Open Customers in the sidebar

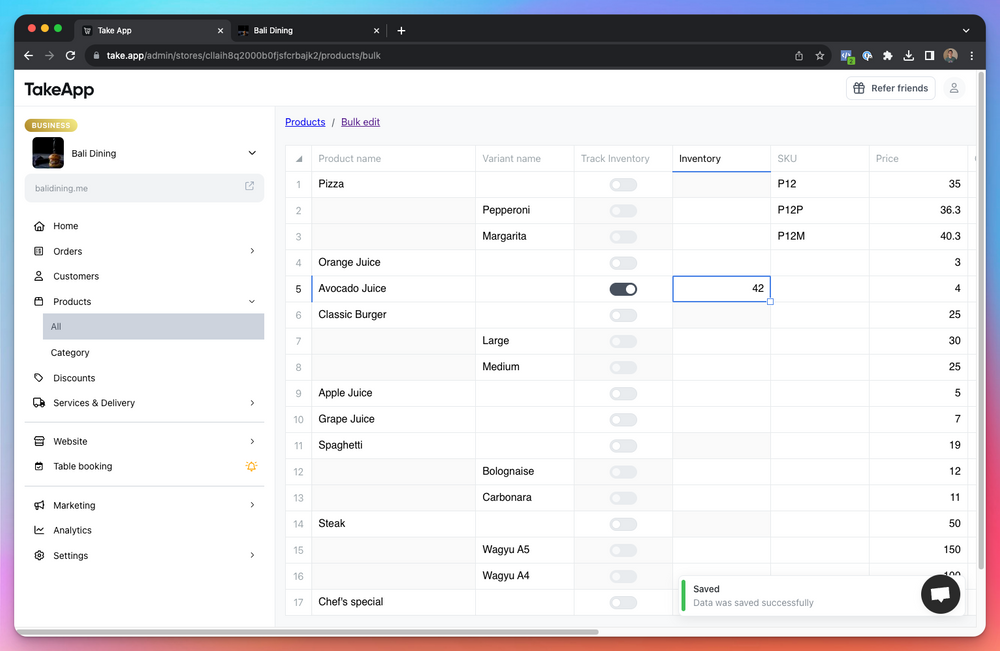pos(76,276)
